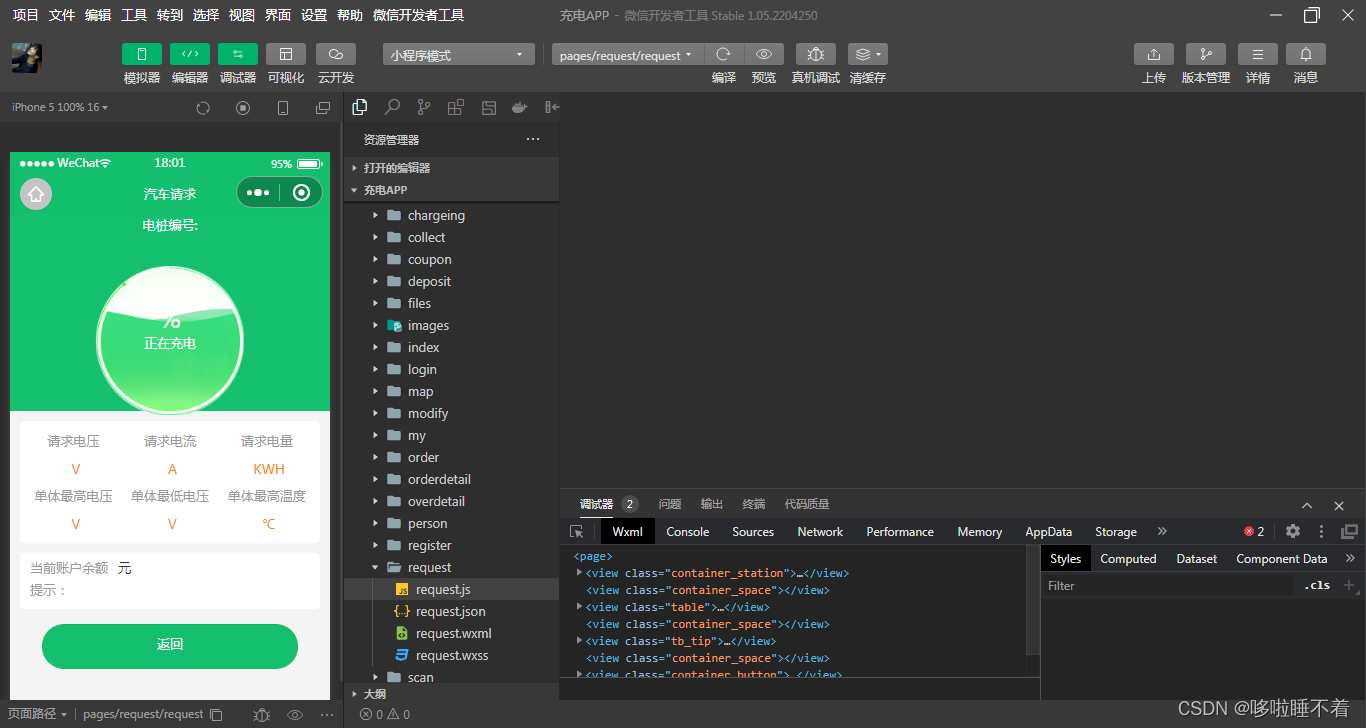Click the 预览 preview eye icon
Viewport: 1366px width, 728px height.
[764, 54]
